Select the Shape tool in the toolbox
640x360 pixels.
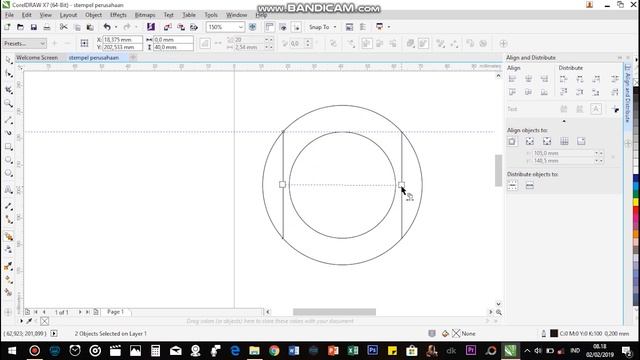[x=9, y=74]
